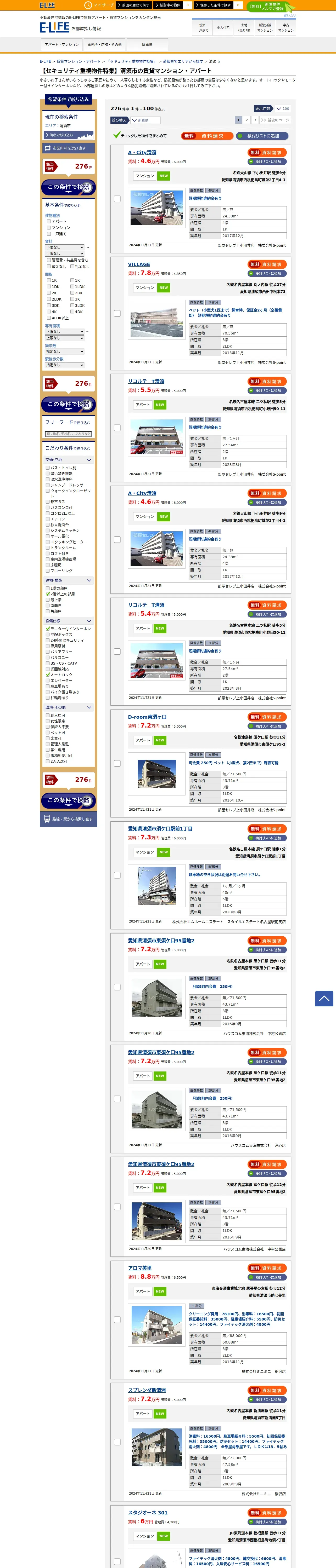336x1568 pixels.
Task: Switch to 駐車場 tab
Action: pyautogui.click(x=147, y=44)
